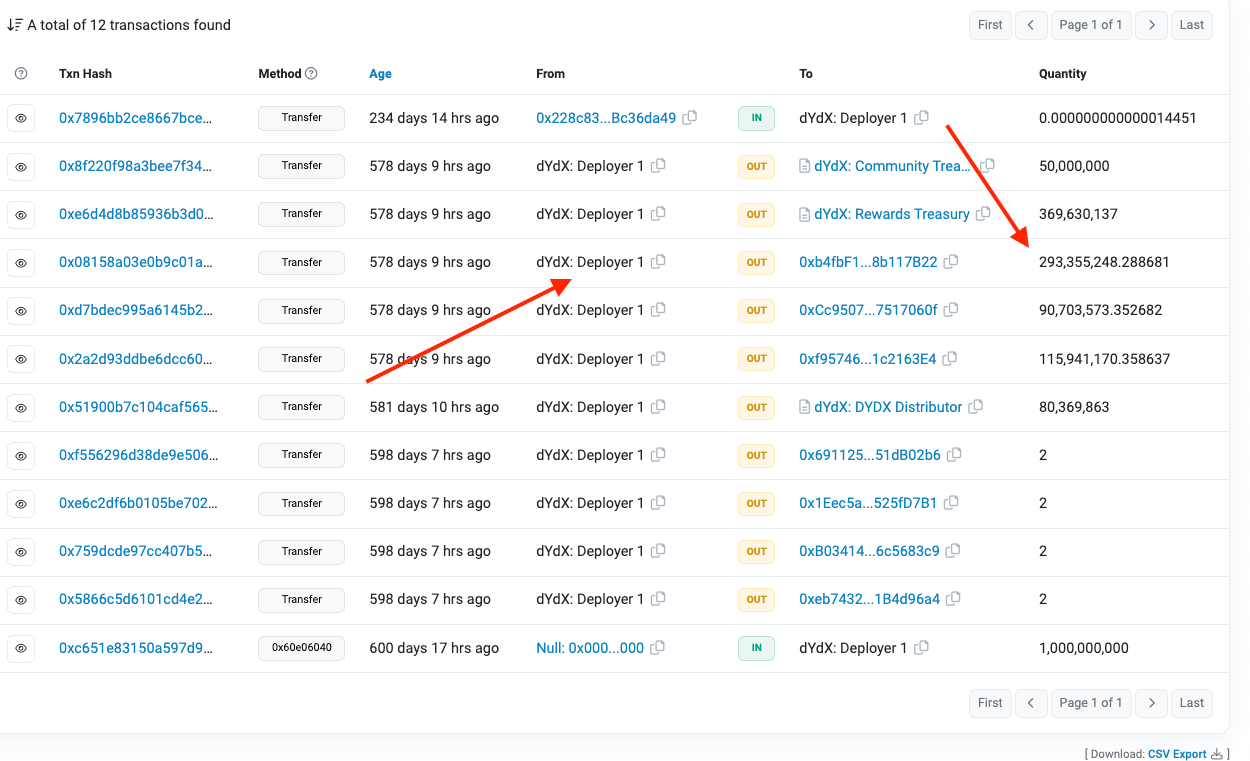Click bottom Last page button
Image resolution: width=1250 pixels, height=761 pixels.
point(1192,703)
